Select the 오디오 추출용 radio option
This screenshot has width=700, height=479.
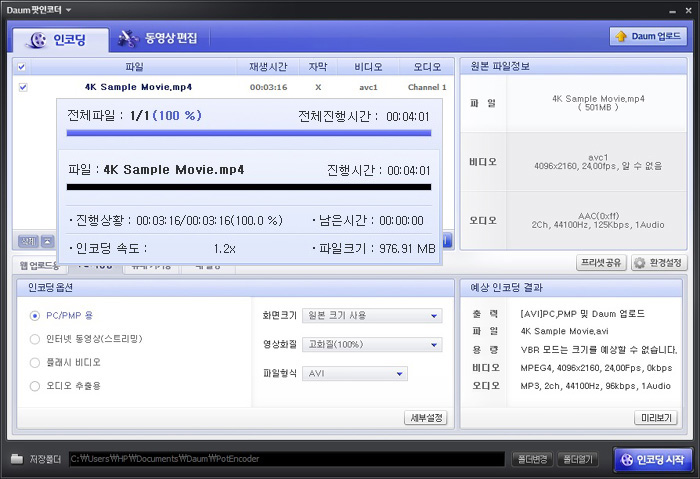tap(36, 385)
